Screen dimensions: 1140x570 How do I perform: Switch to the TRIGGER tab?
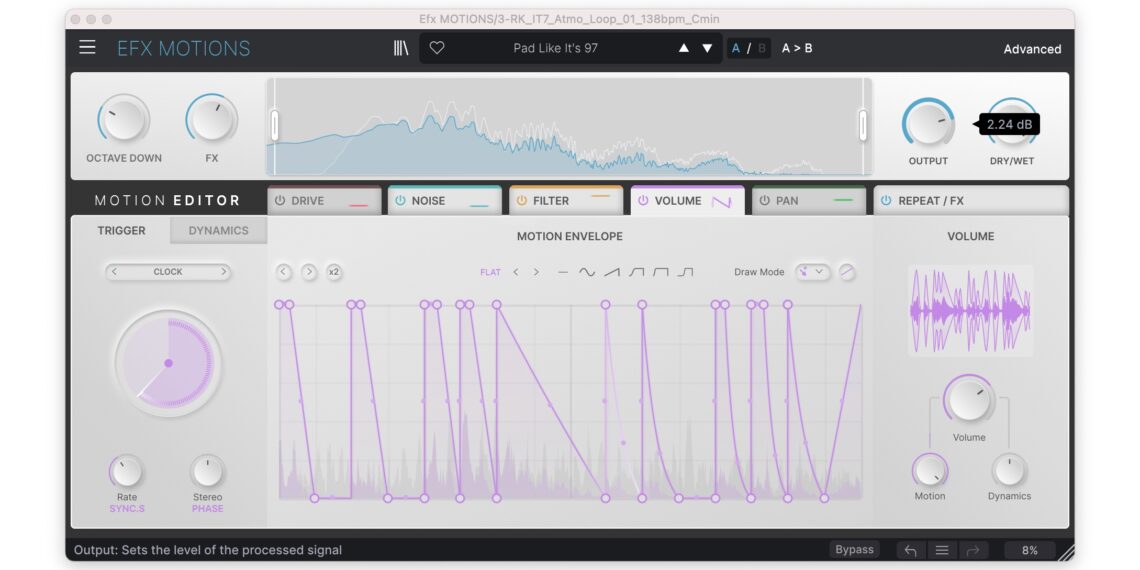click(121, 230)
